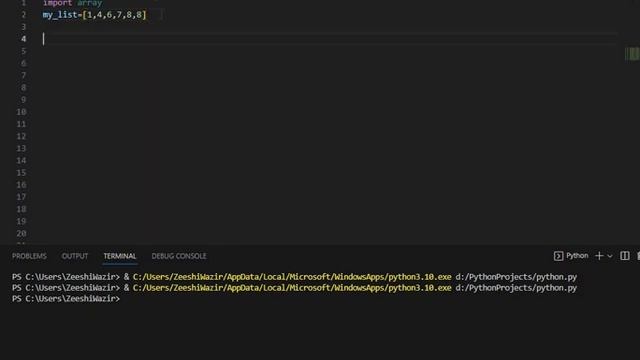Viewport: 640px width, 360px height.
Task: Open the OUTPUT panel tab
Action: pos(75,256)
